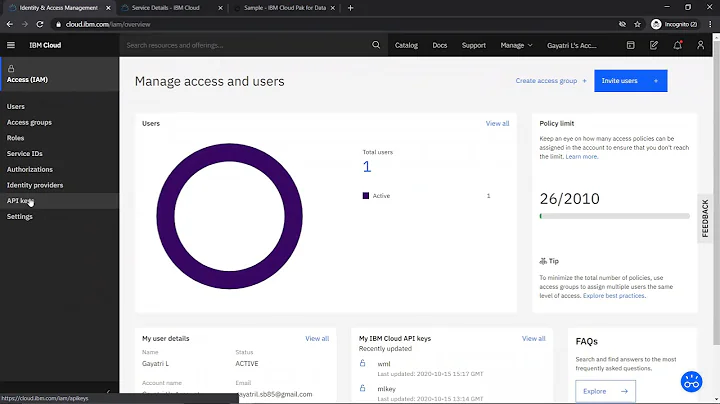Expand the Manage dropdown menu

(516, 45)
